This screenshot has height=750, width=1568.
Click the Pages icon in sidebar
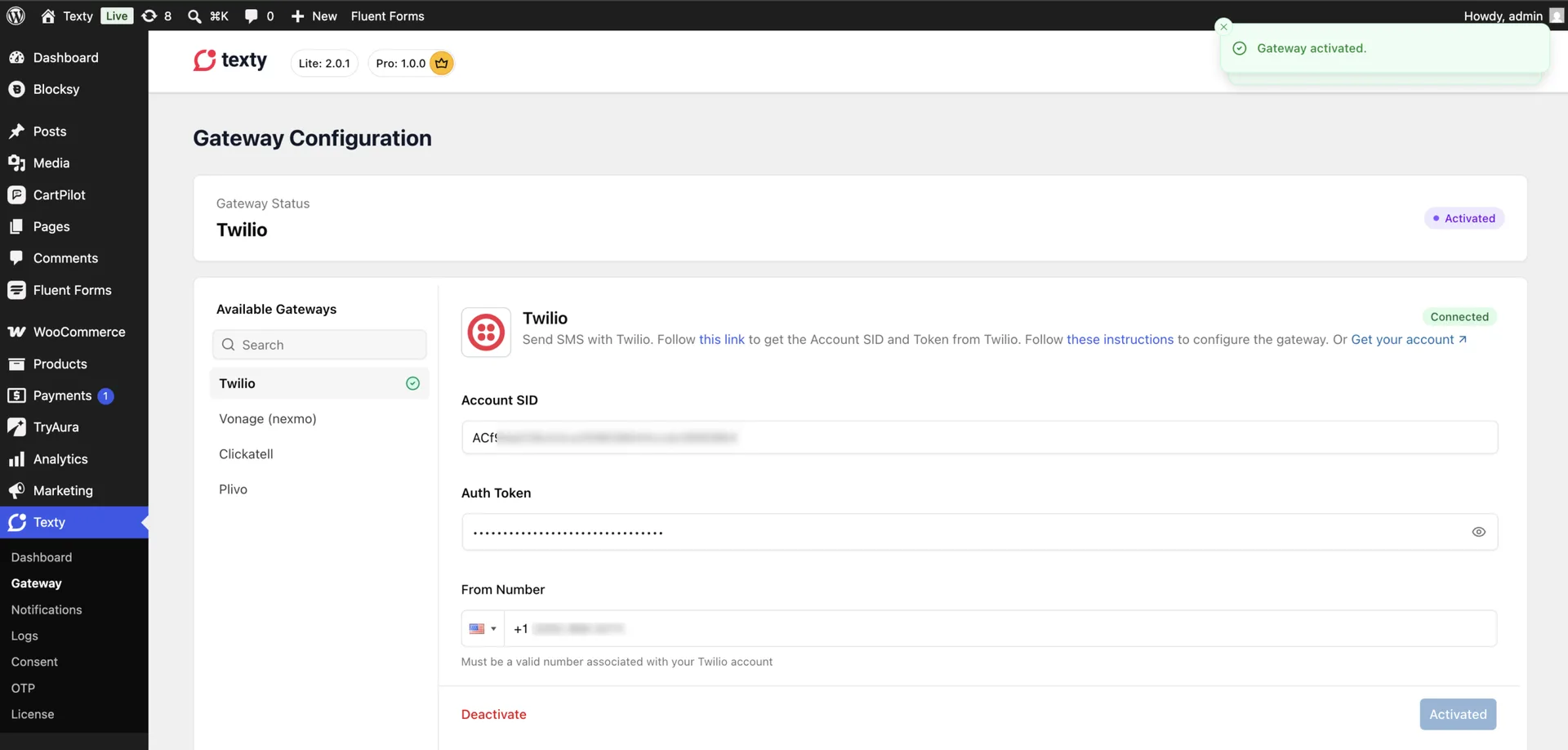(x=16, y=226)
